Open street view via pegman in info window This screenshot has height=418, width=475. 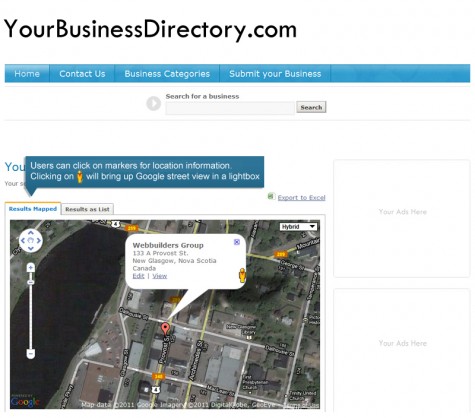pyautogui.click(x=242, y=275)
